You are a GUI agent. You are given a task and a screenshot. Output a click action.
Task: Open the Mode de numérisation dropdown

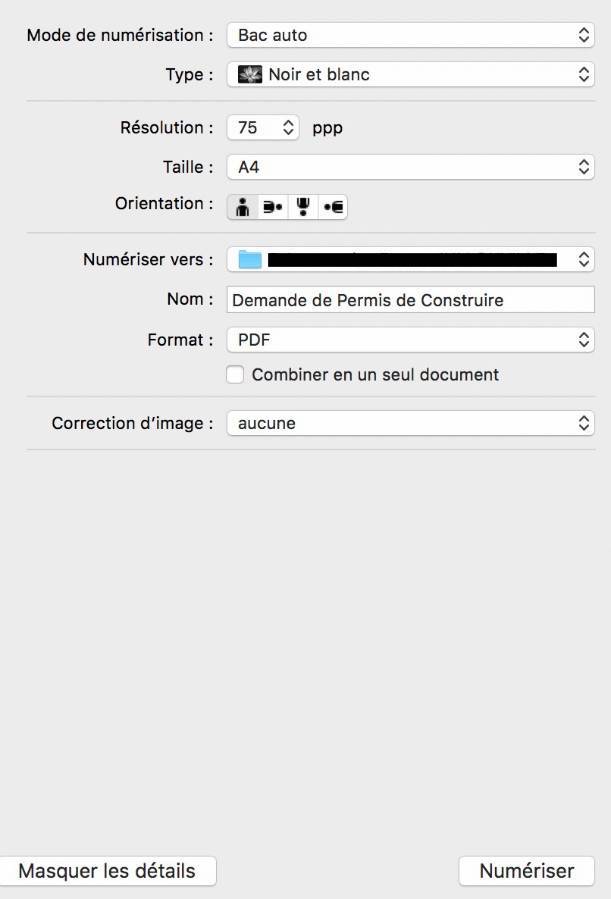click(410, 35)
